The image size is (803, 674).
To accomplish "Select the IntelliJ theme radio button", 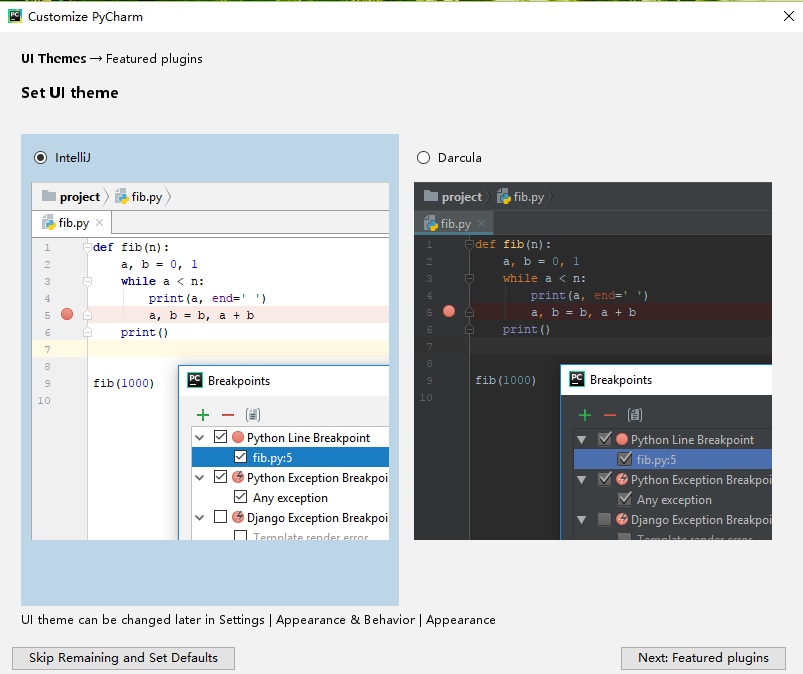I will coord(40,157).
